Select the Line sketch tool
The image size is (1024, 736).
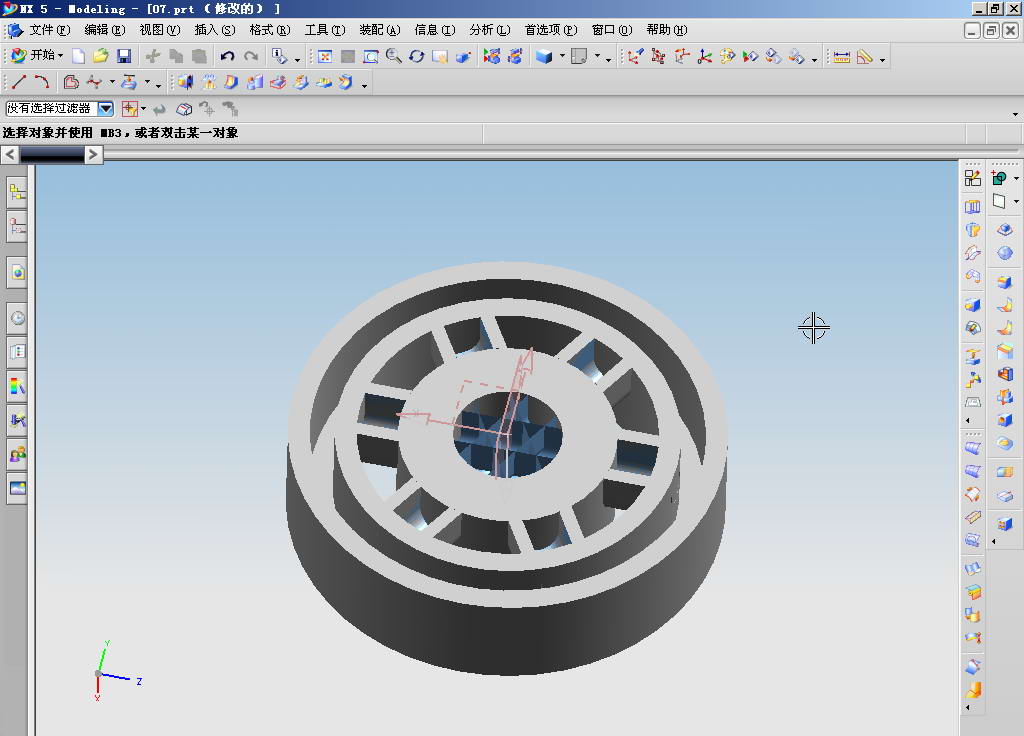[x=18, y=82]
